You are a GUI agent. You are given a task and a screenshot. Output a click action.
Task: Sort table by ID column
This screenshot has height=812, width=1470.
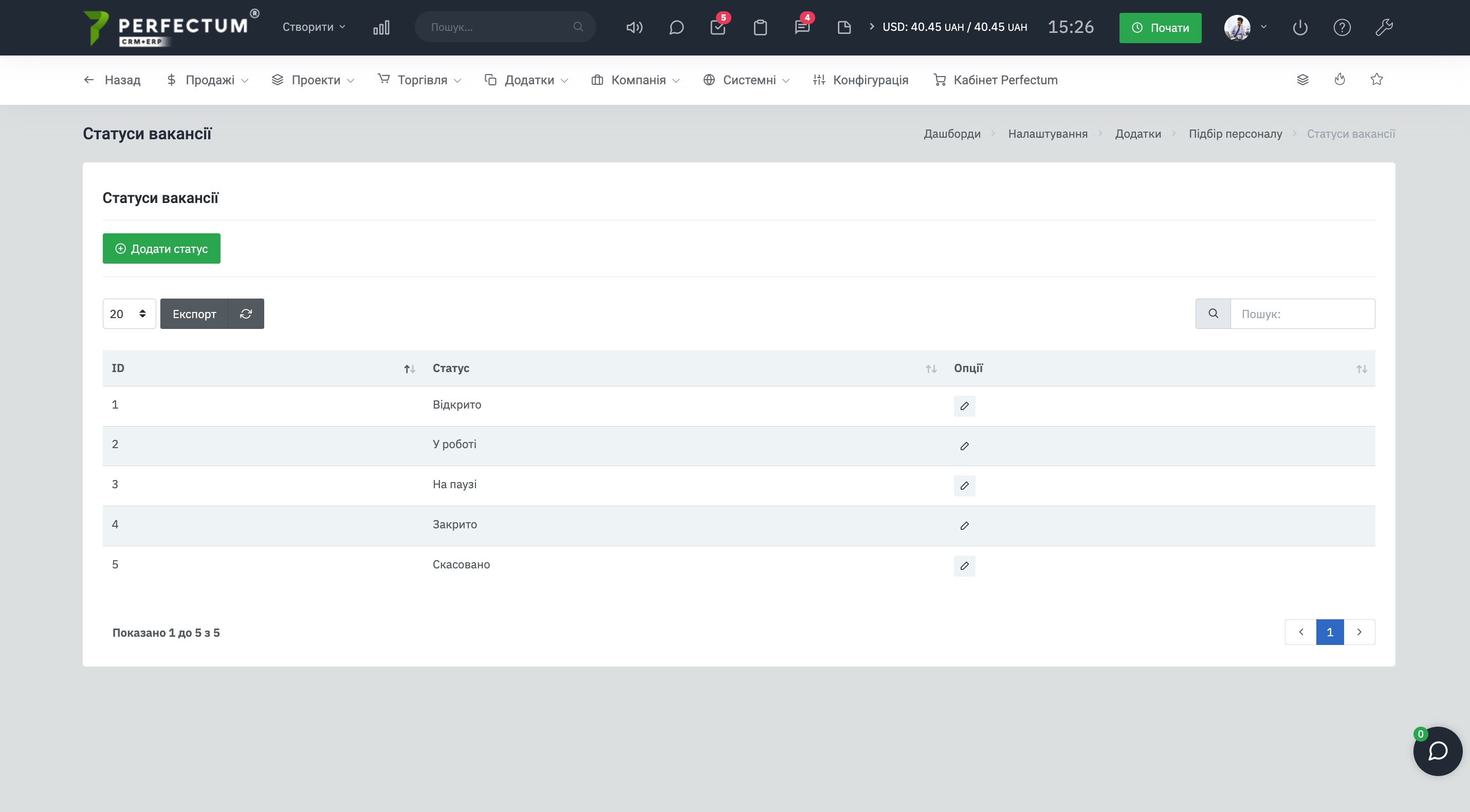(x=263, y=368)
